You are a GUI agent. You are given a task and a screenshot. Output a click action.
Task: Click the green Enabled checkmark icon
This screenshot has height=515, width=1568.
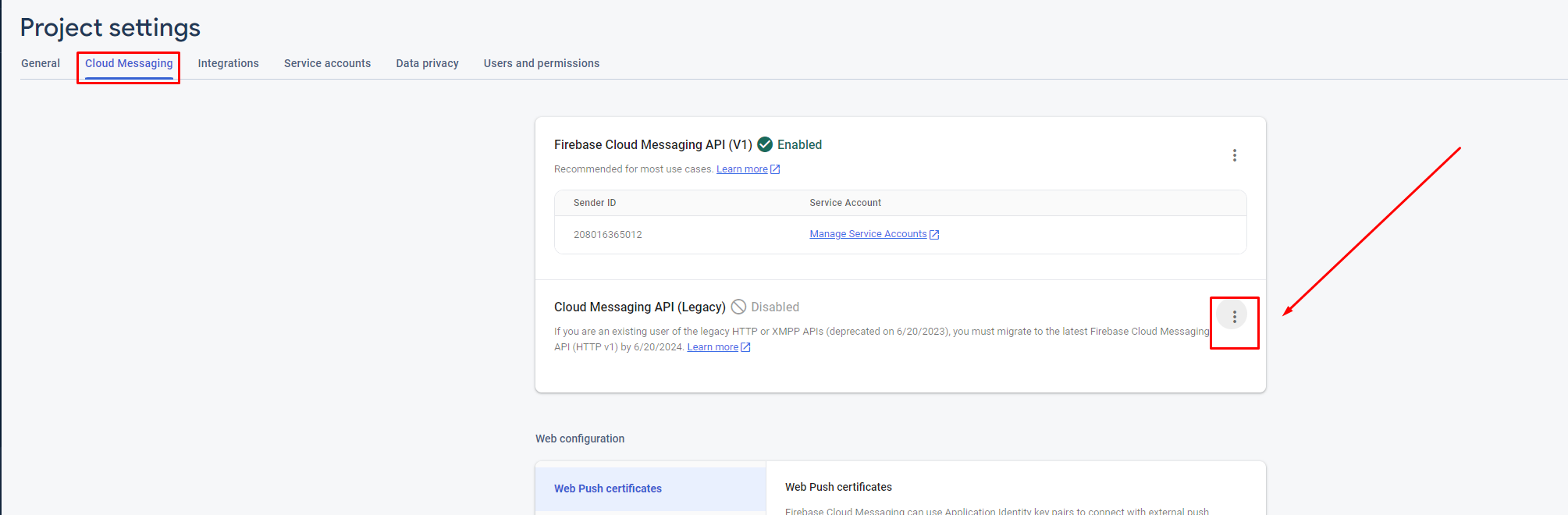(765, 144)
